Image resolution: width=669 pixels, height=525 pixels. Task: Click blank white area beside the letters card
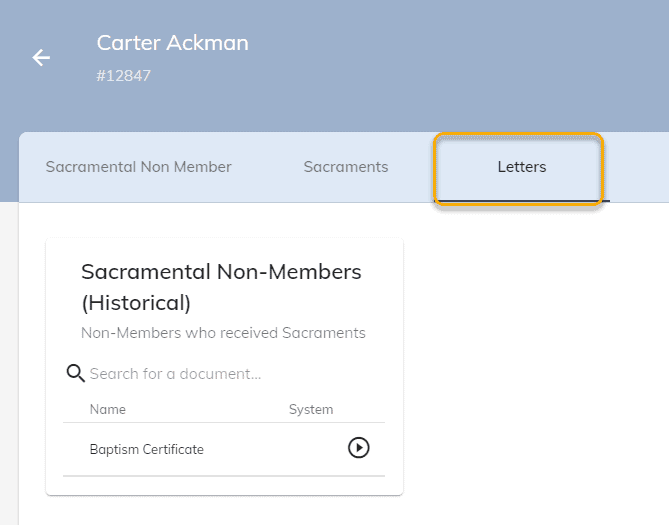click(x=533, y=363)
